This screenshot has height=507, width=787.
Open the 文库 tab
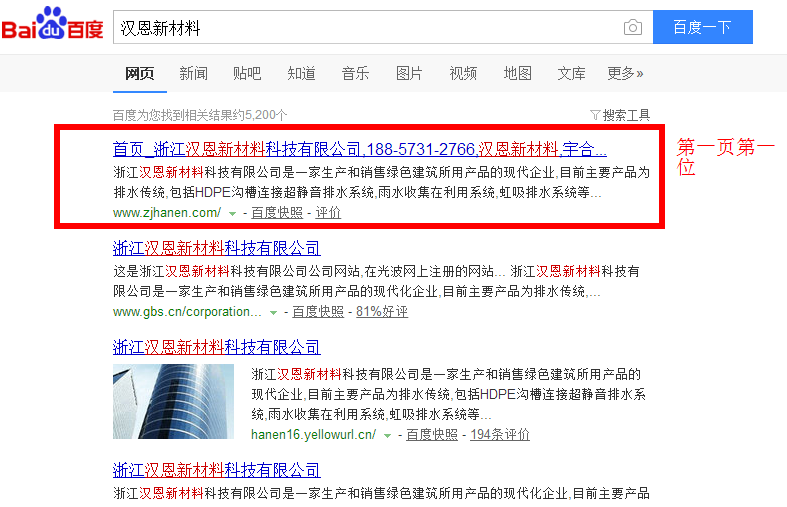(571, 73)
